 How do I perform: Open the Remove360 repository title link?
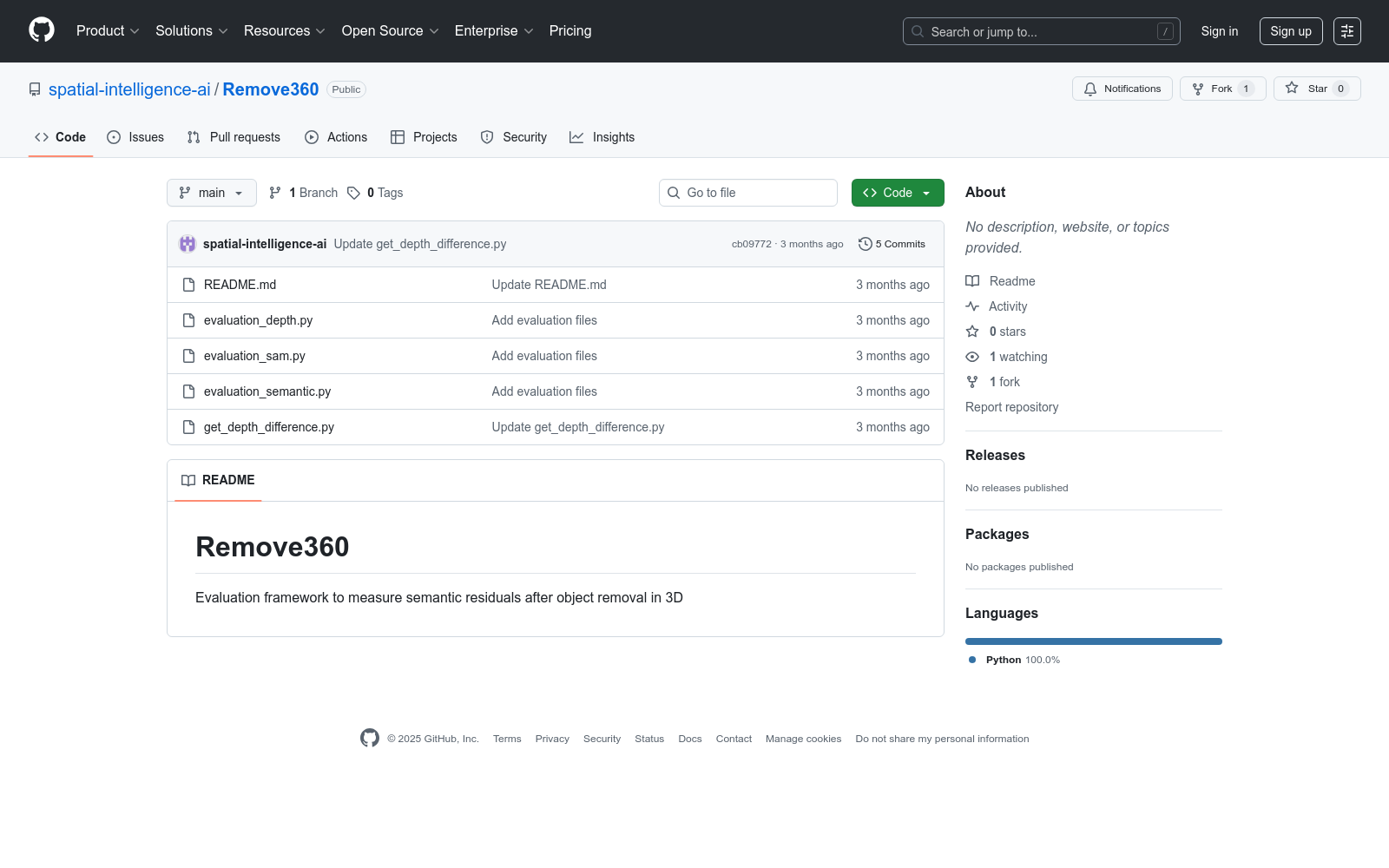[x=271, y=89]
